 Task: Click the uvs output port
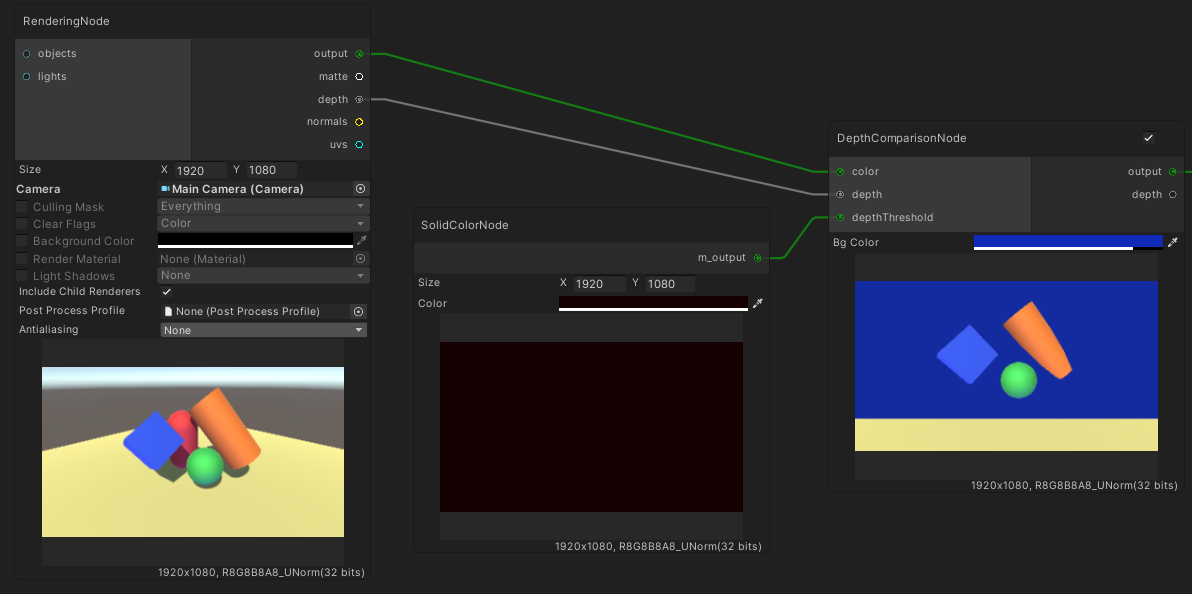[359, 145]
